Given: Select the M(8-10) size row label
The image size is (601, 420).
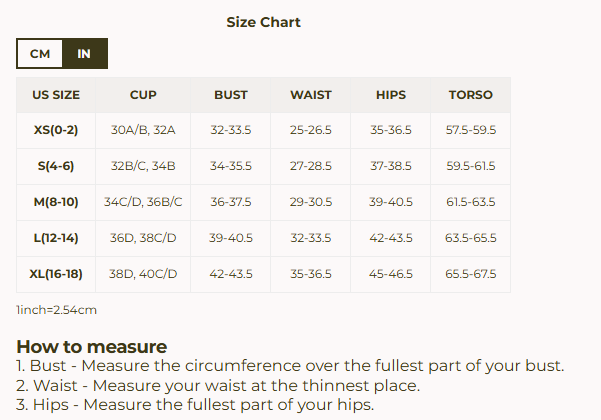Looking at the screenshot, I should (x=56, y=202).
